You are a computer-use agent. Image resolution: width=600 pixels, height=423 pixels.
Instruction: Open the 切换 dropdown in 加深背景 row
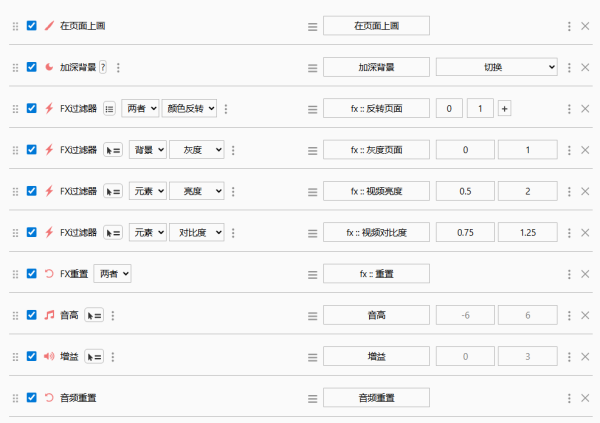(496, 67)
